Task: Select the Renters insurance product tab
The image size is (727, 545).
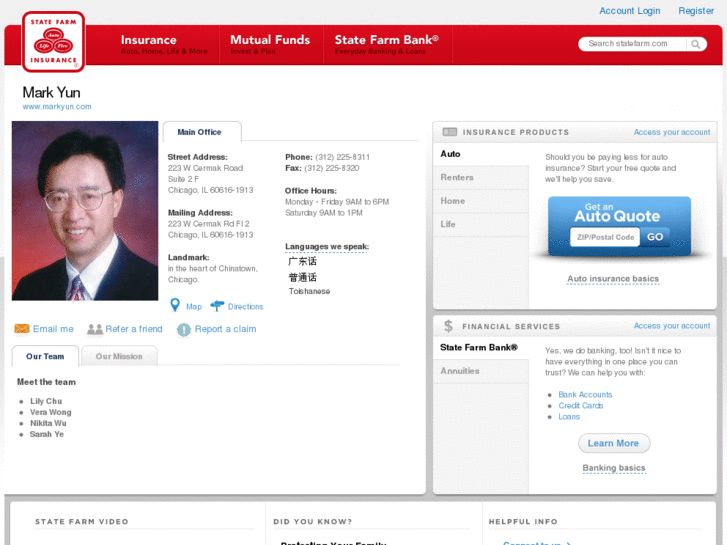Action: coord(481,177)
